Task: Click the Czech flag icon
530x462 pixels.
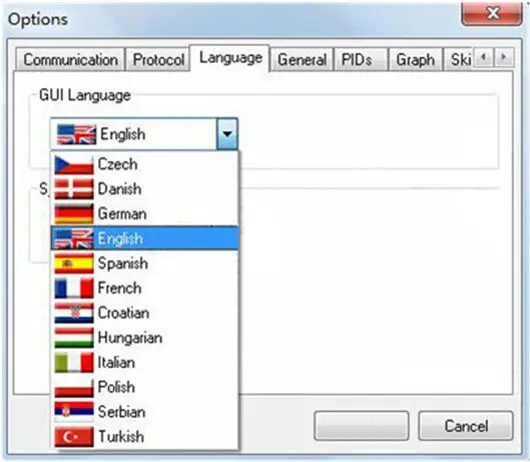Action: click(74, 165)
